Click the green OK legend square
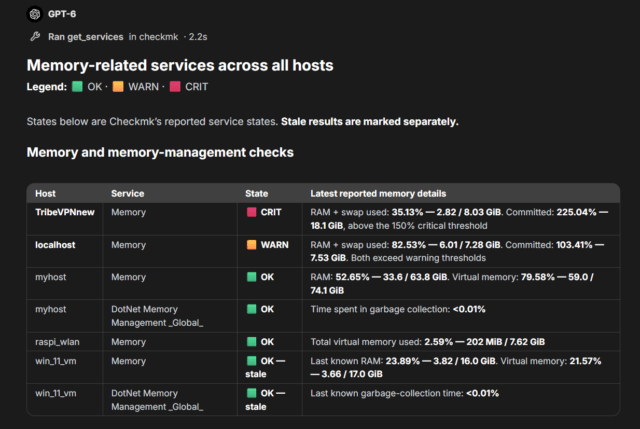This screenshot has width=640, height=429. click(x=77, y=87)
